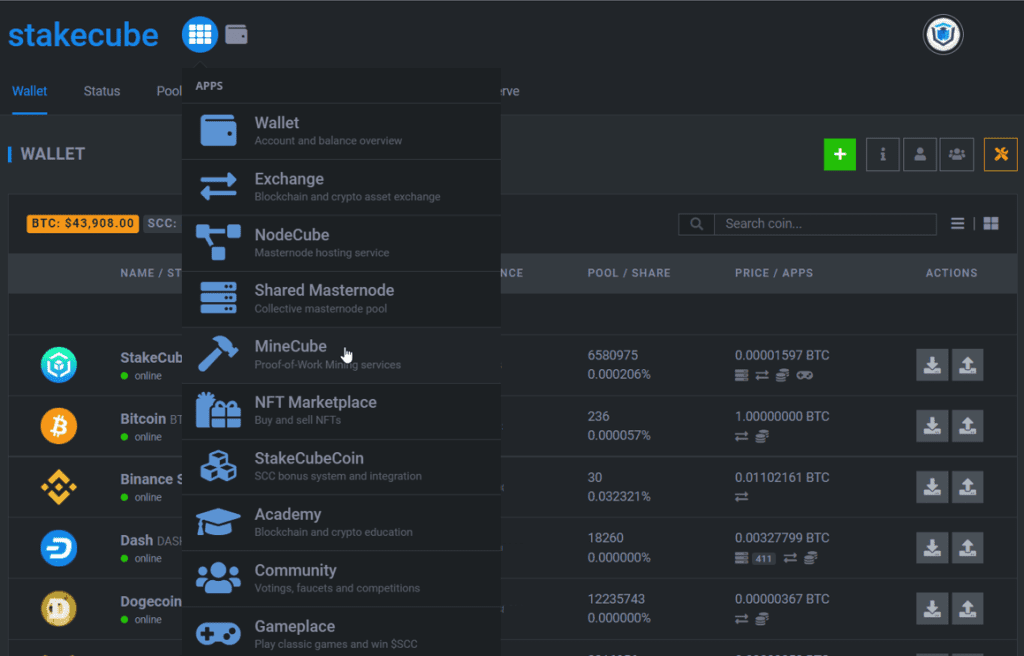Open Bitcoin row coins icon
This screenshot has height=656, width=1024.
762,436
